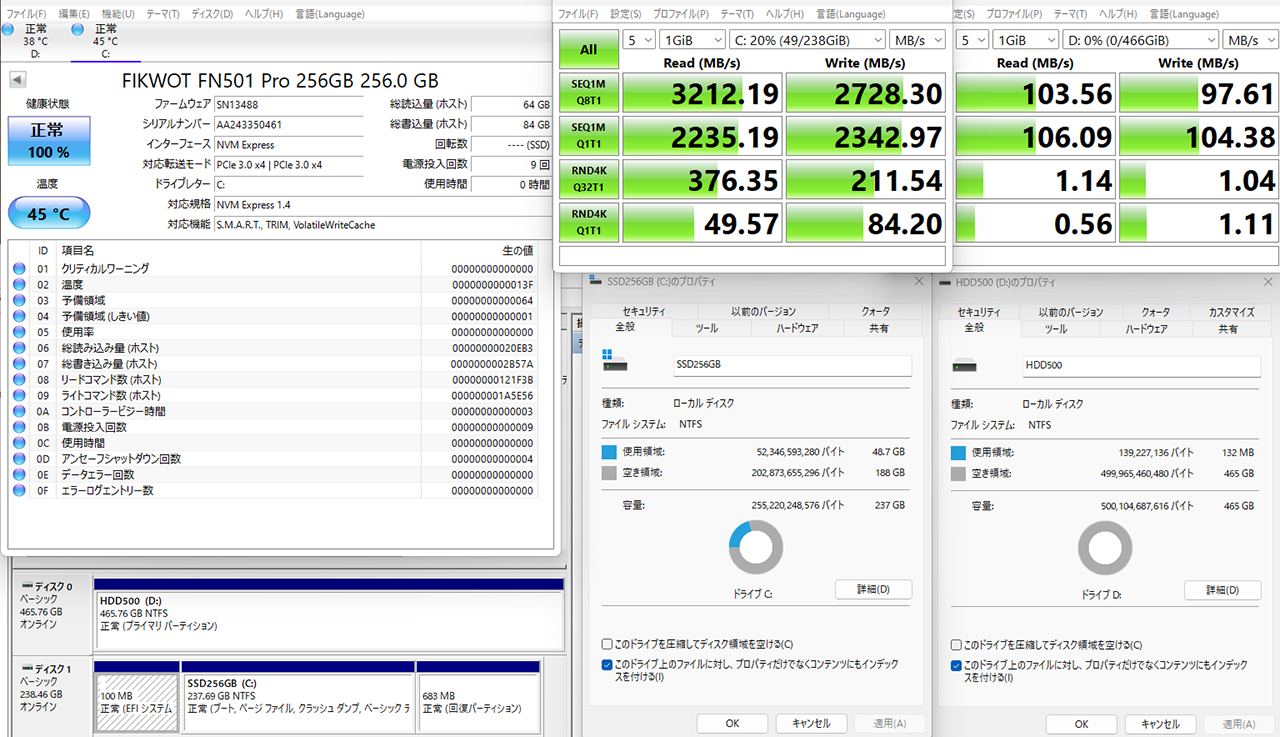Select the D: drive 38 °C status icon

[9, 30]
